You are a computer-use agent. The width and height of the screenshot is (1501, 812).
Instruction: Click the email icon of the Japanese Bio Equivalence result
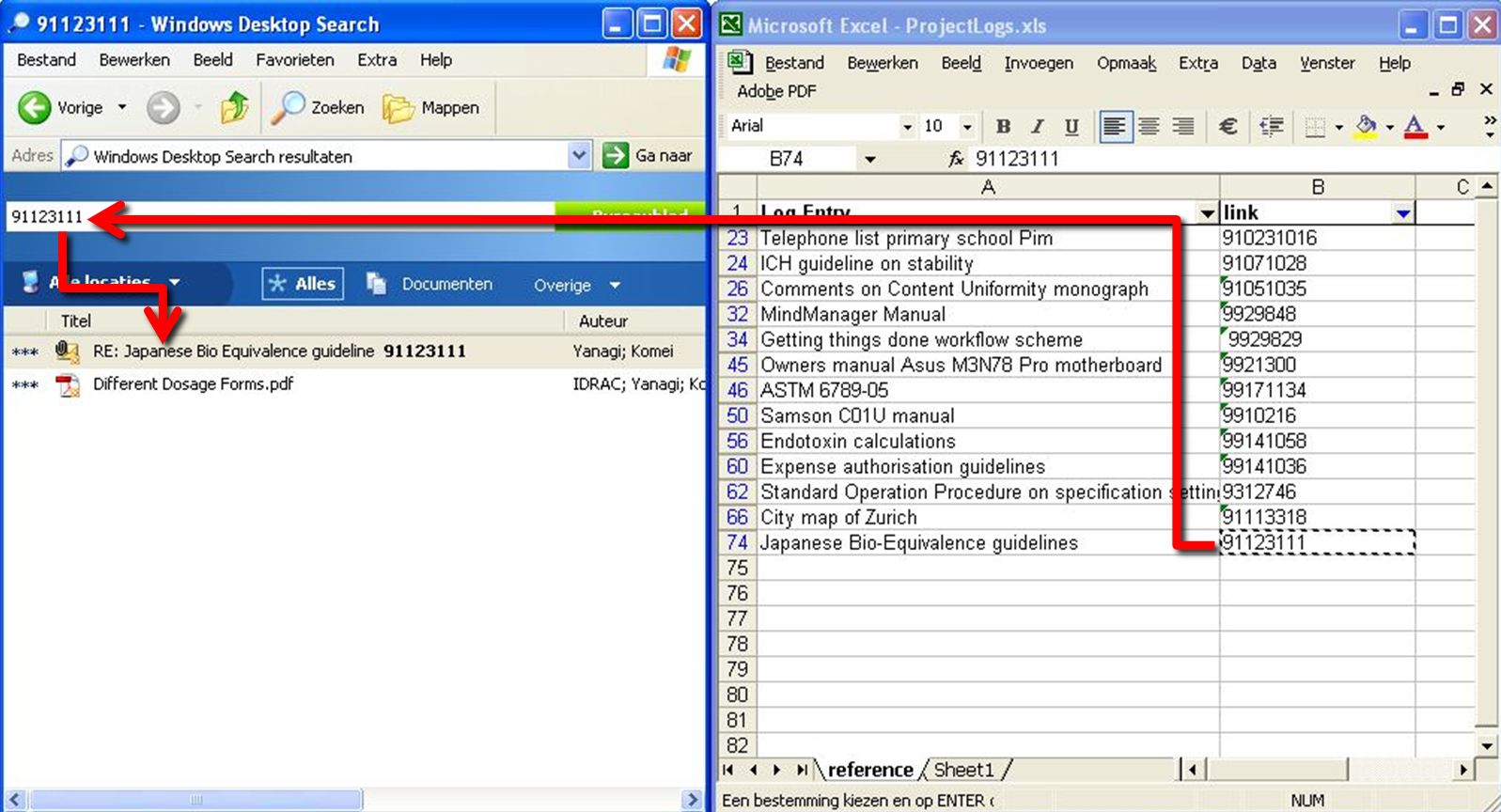[67, 351]
